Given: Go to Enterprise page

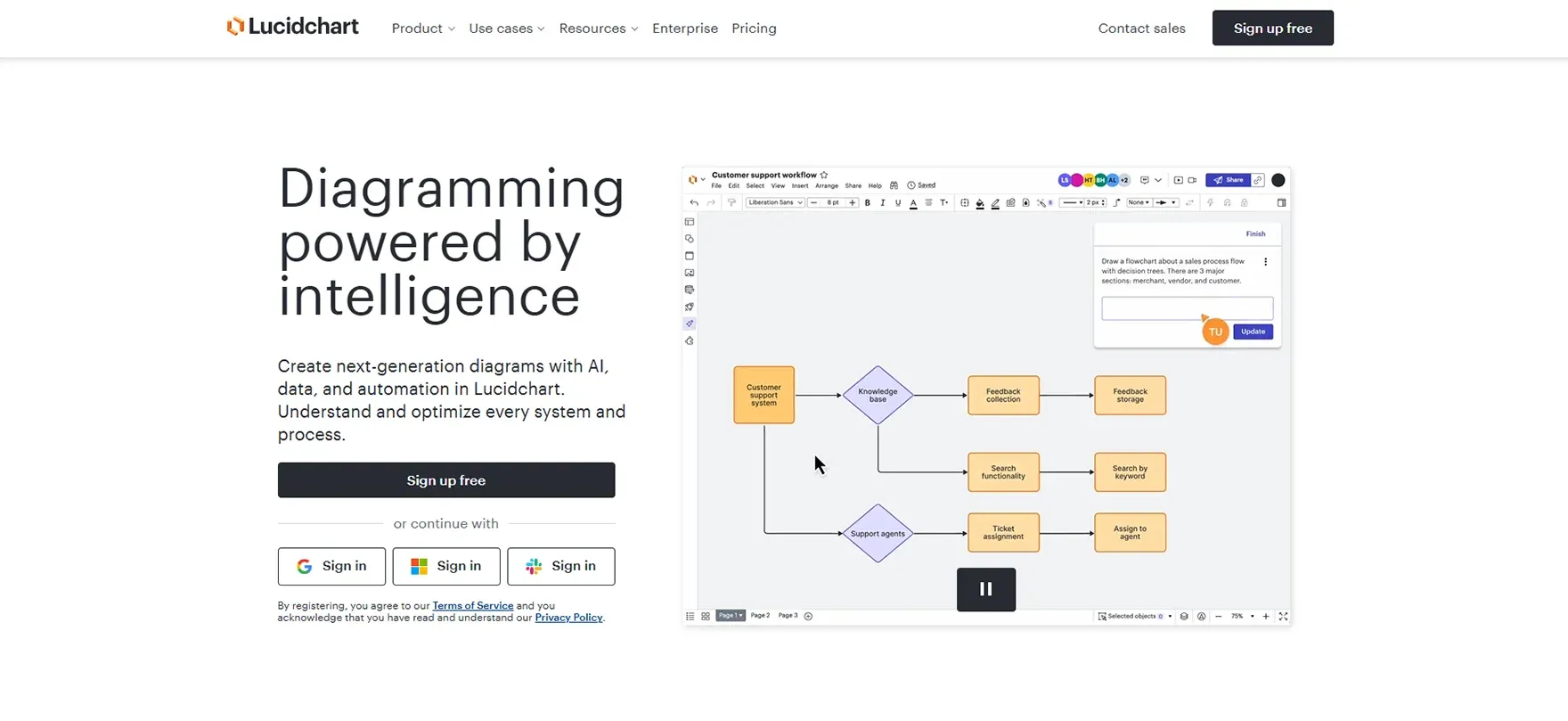Looking at the screenshot, I should pyautogui.click(x=685, y=29).
